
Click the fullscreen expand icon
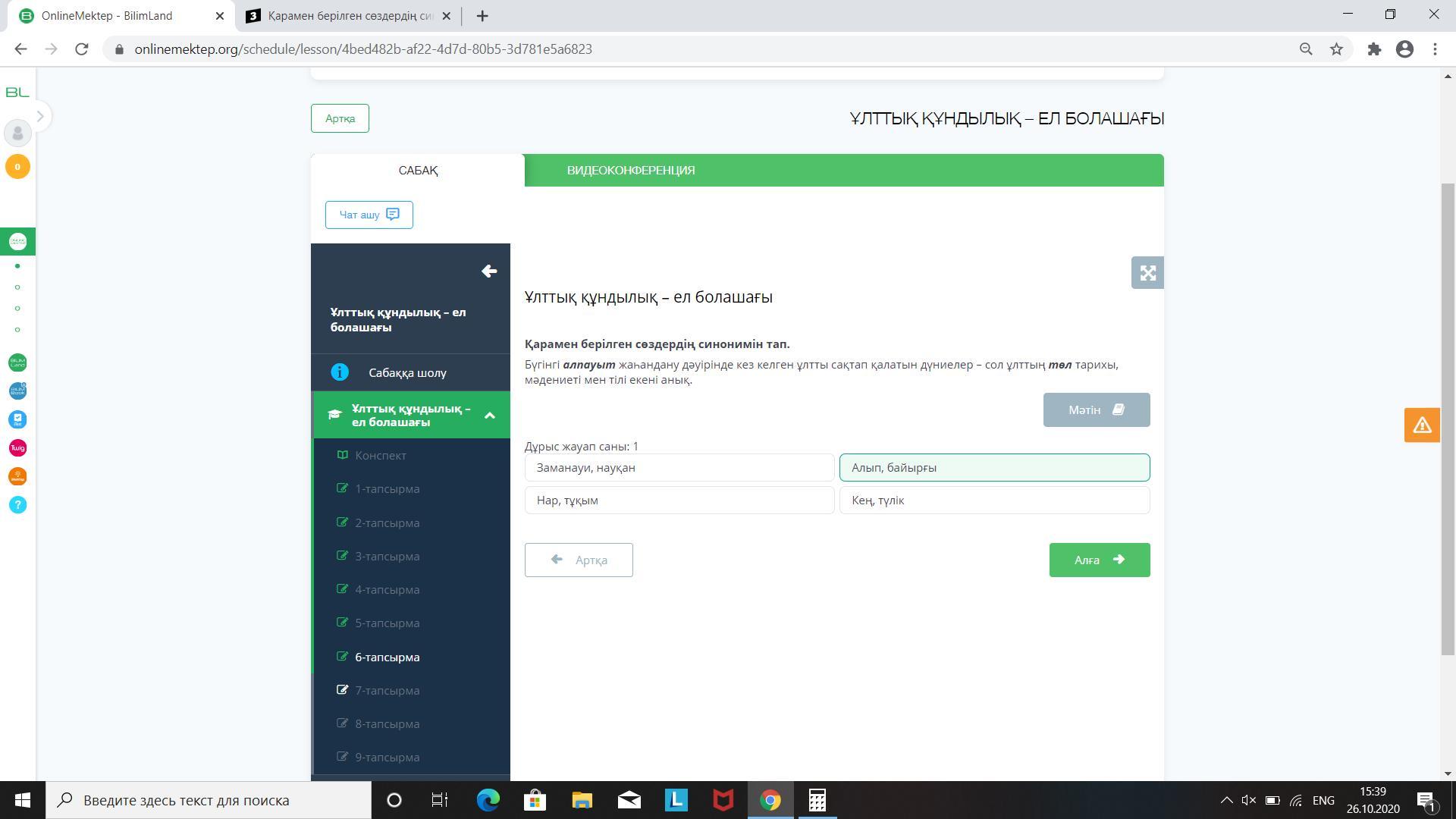tap(1147, 273)
